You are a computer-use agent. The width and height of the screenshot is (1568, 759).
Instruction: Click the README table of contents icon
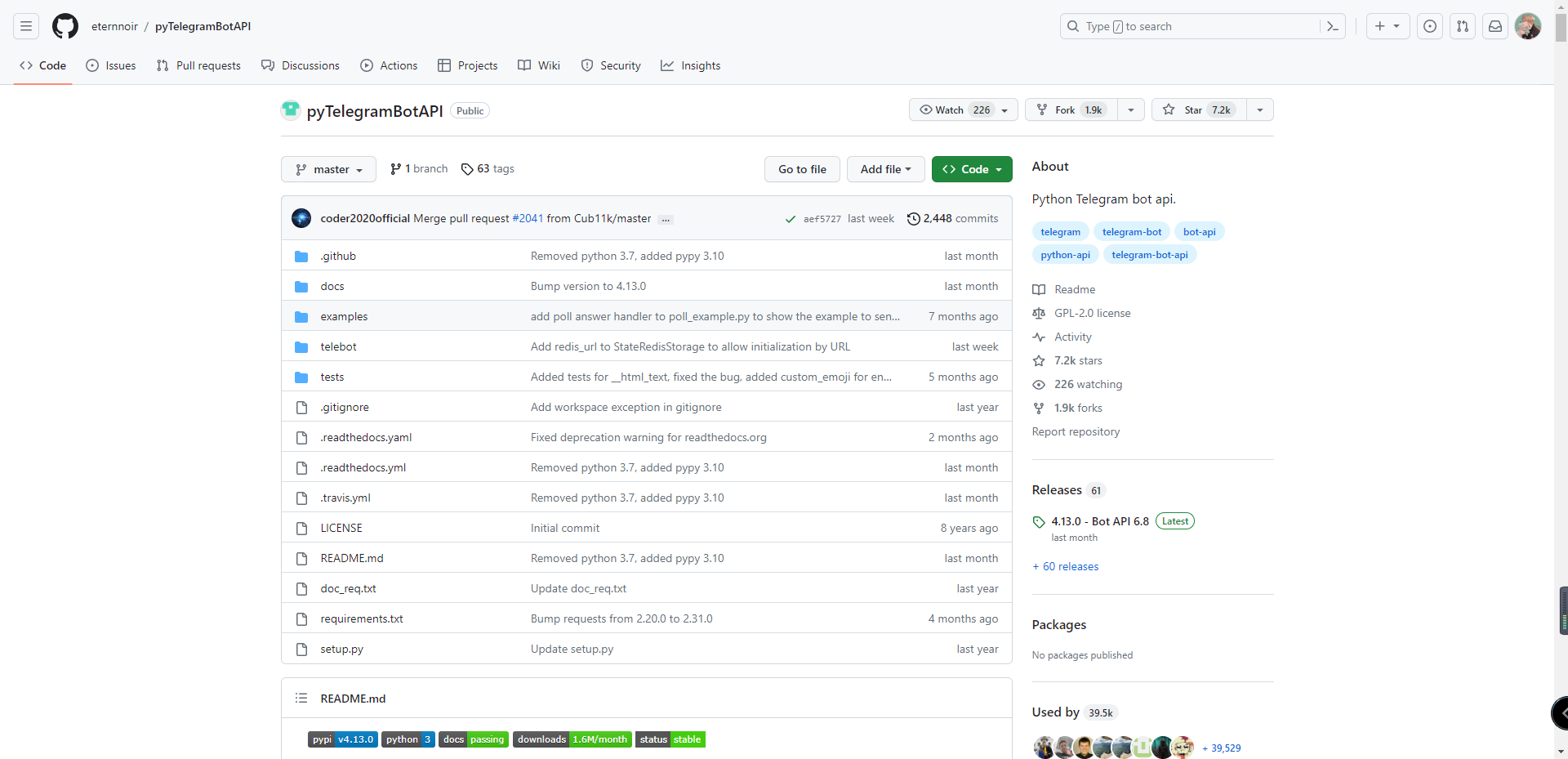(x=301, y=699)
